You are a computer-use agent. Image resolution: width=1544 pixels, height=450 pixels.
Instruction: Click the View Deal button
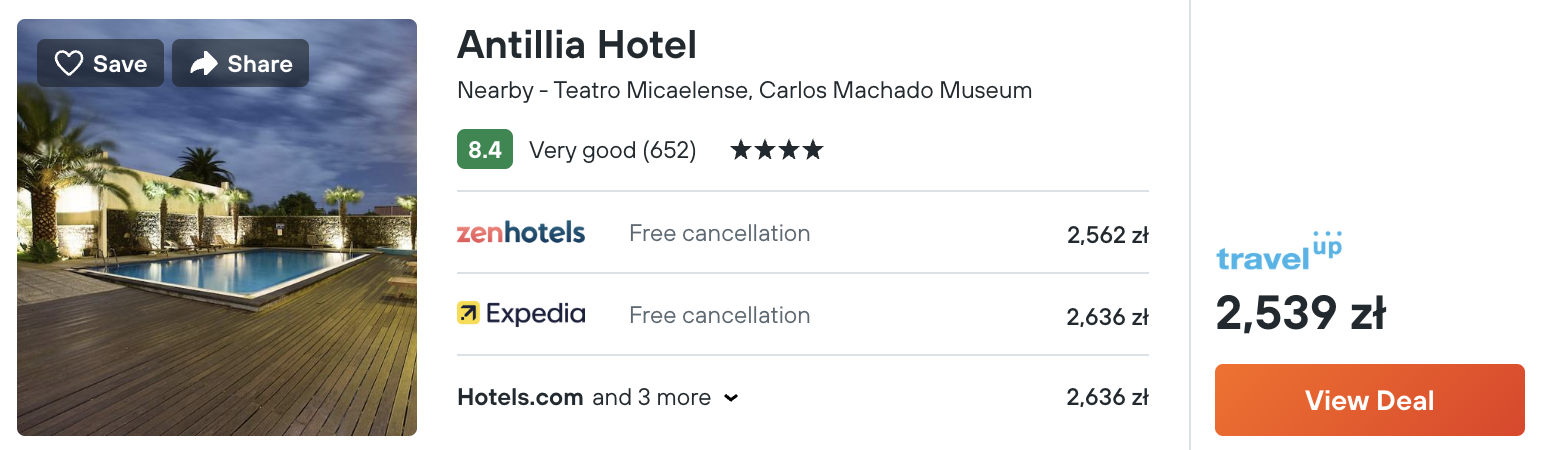pos(1369,400)
